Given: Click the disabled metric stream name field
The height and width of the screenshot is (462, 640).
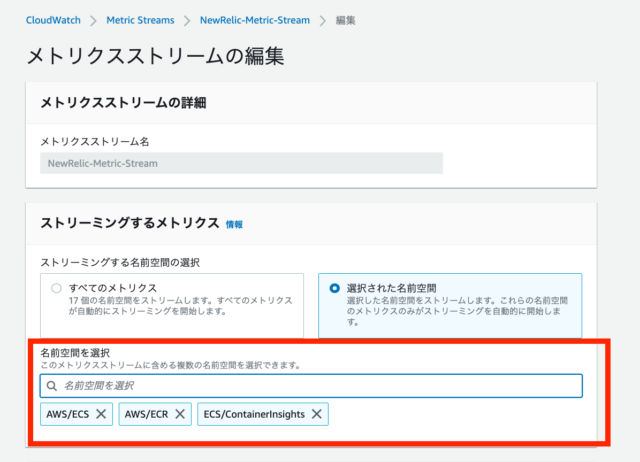Looking at the screenshot, I should click(241, 163).
